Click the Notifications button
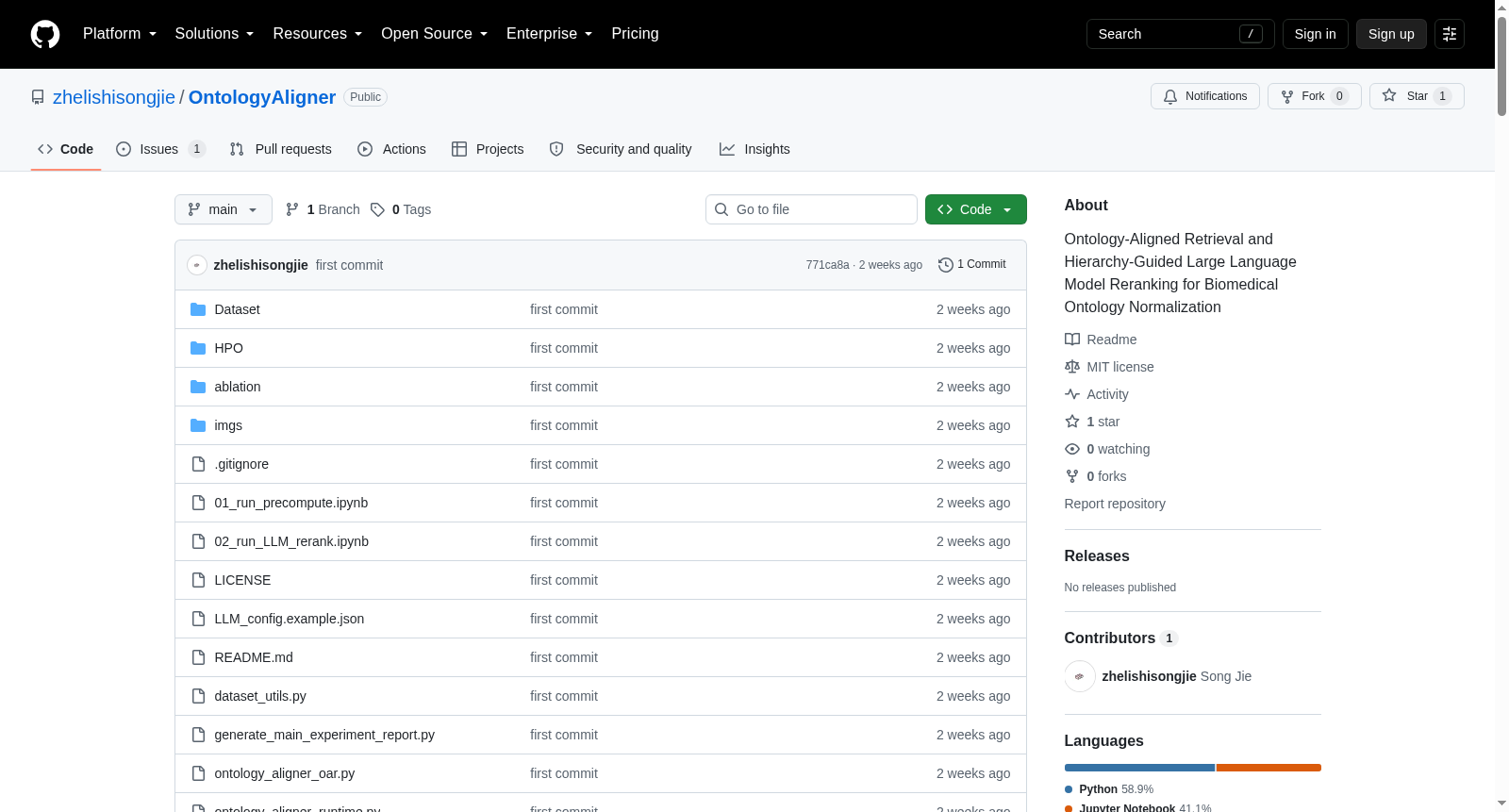Screen dimensions: 1509x812 pos(1205,96)
